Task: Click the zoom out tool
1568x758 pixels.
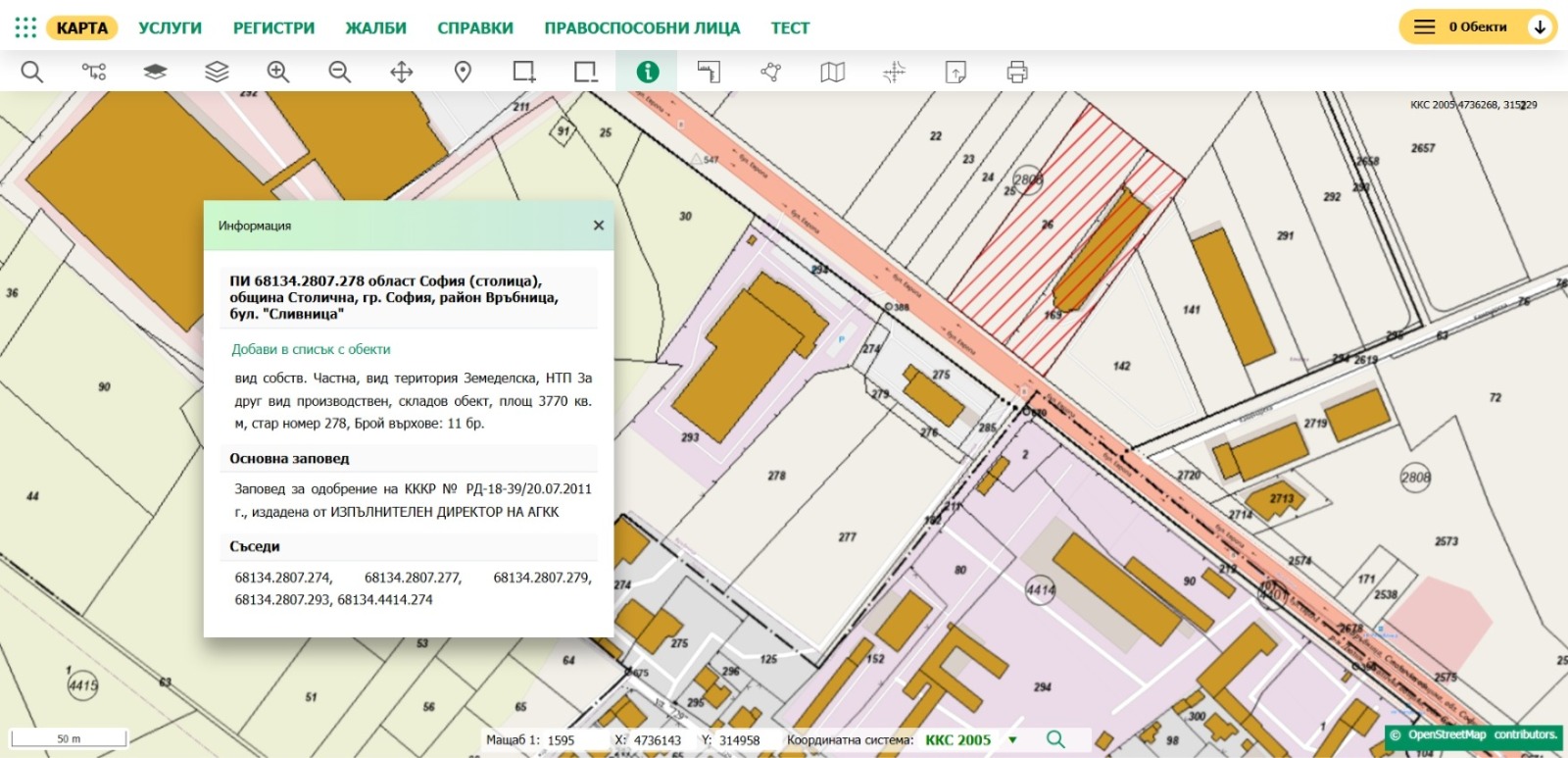Action: point(340,72)
